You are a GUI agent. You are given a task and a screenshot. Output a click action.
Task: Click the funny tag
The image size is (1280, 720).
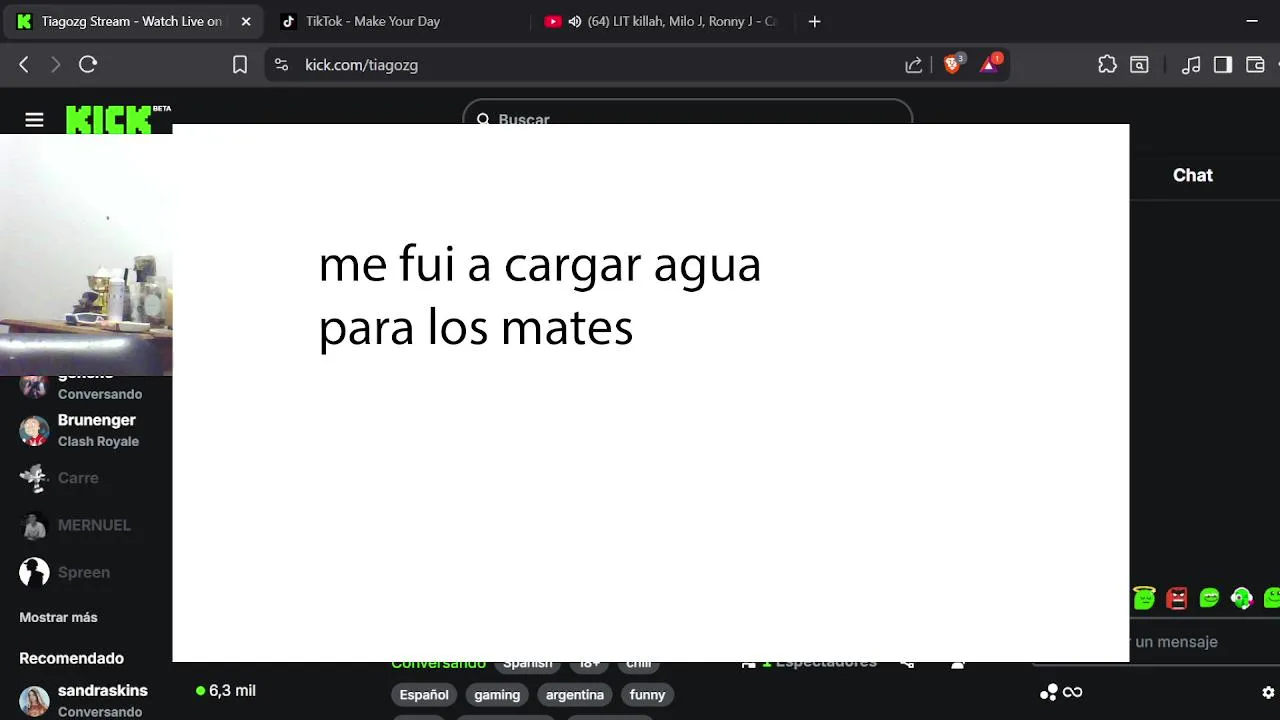click(x=647, y=694)
